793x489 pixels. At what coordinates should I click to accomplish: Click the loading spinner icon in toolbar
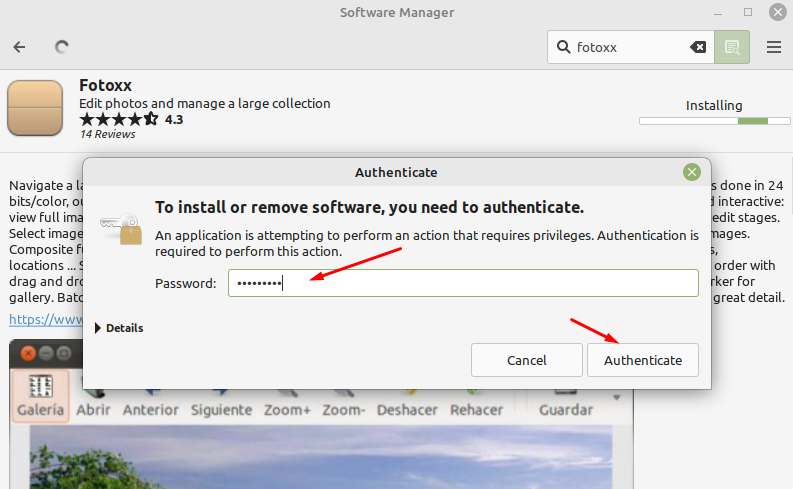(x=62, y=47)
